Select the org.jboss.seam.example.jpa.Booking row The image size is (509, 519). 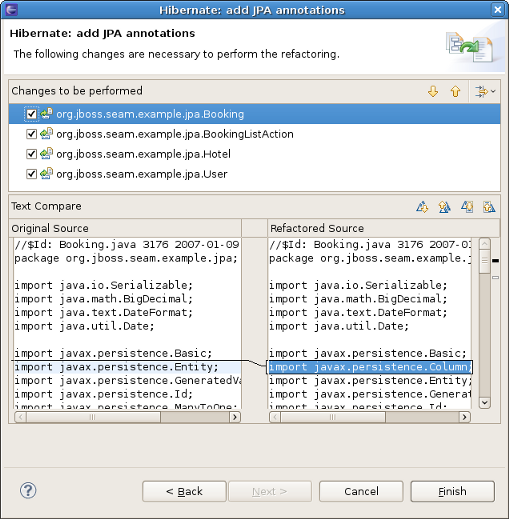[x=254, y=114]
